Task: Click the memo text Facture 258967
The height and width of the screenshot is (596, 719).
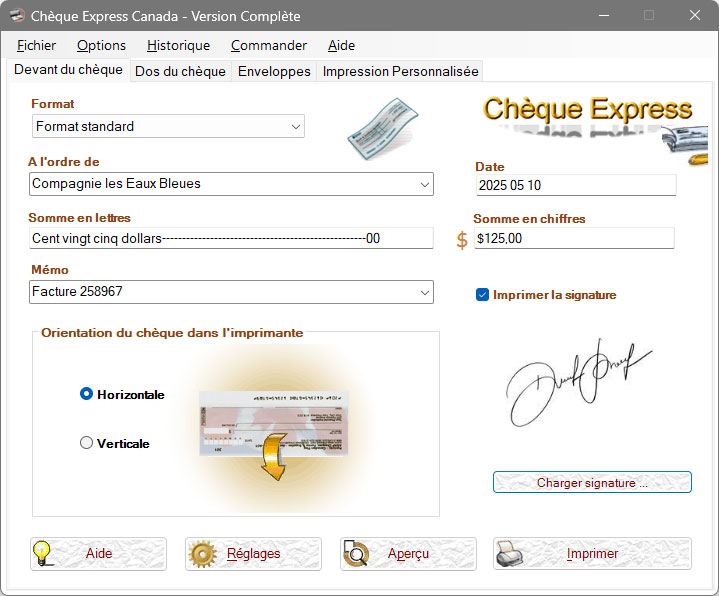Action: coord(77,291)
